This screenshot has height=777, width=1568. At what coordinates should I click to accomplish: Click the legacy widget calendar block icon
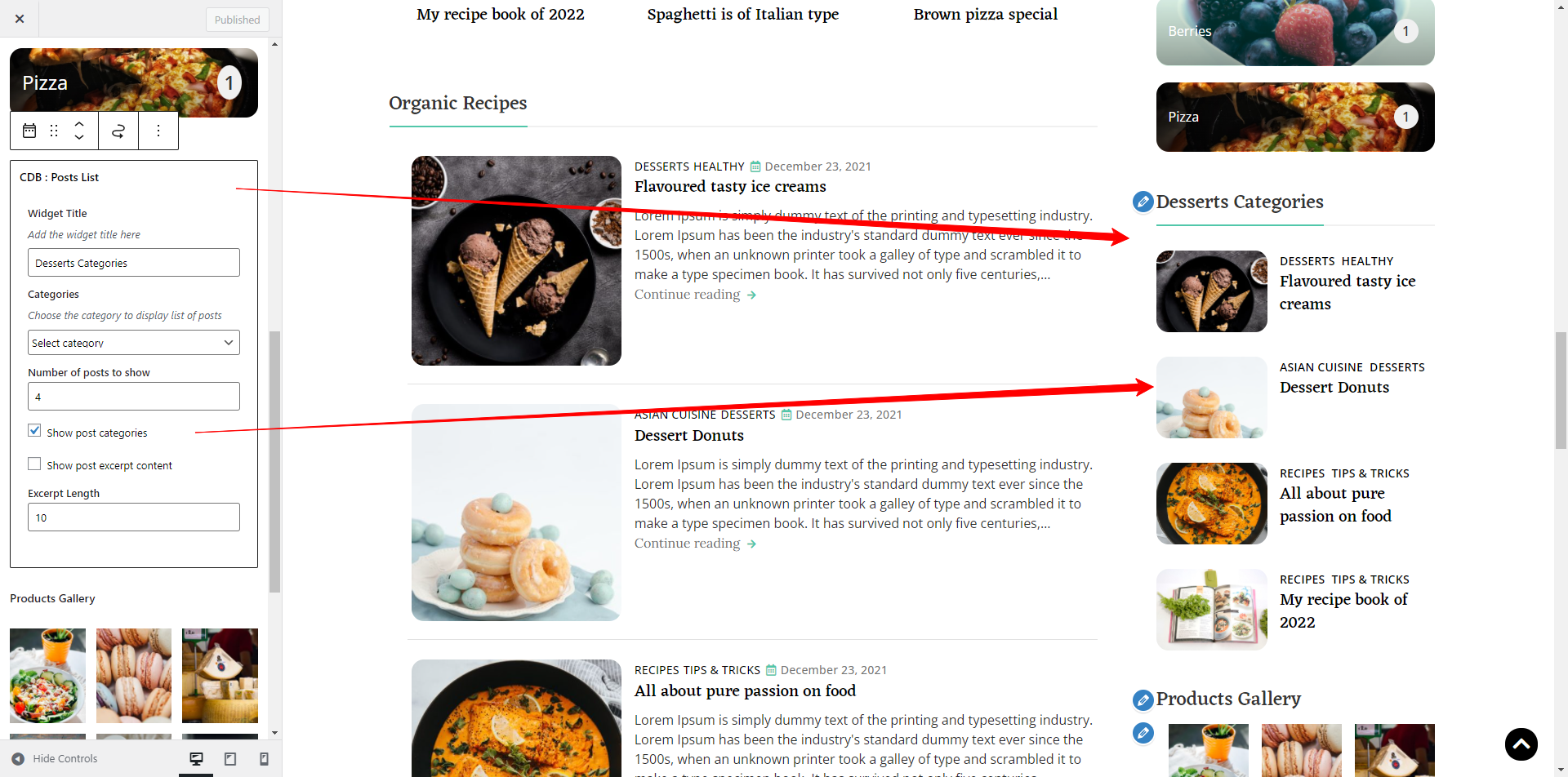(29, 131)
